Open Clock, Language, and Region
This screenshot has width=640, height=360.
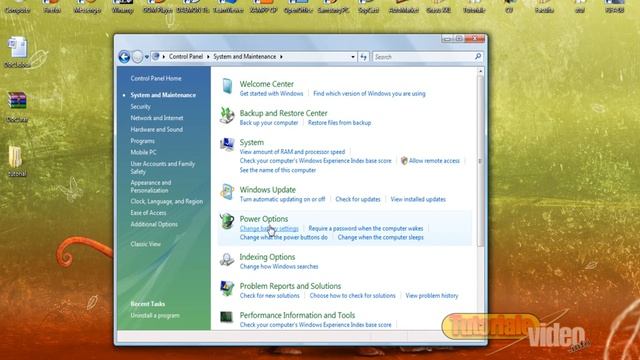click(x=167, y=202)
